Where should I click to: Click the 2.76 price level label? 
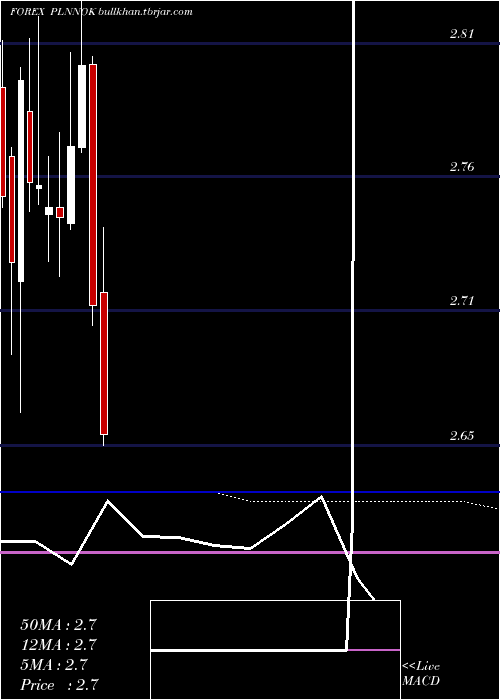pyautogui.click(x=462, y=167)
